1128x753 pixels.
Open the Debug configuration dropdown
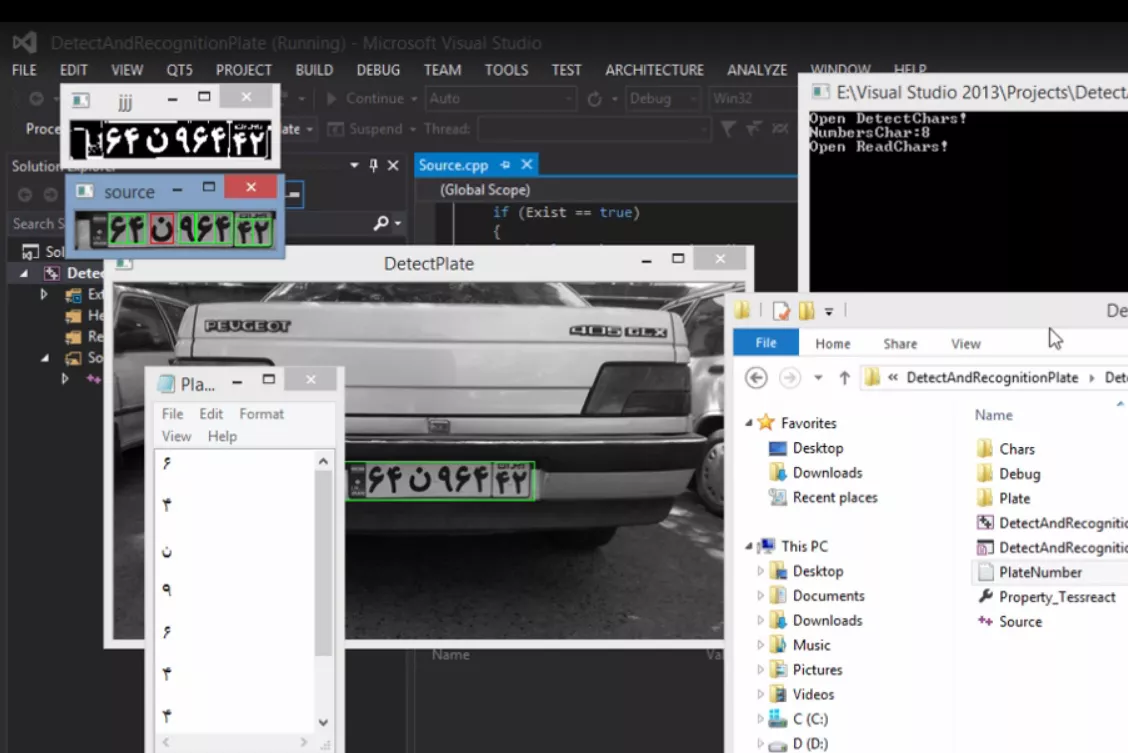[662, 99]
